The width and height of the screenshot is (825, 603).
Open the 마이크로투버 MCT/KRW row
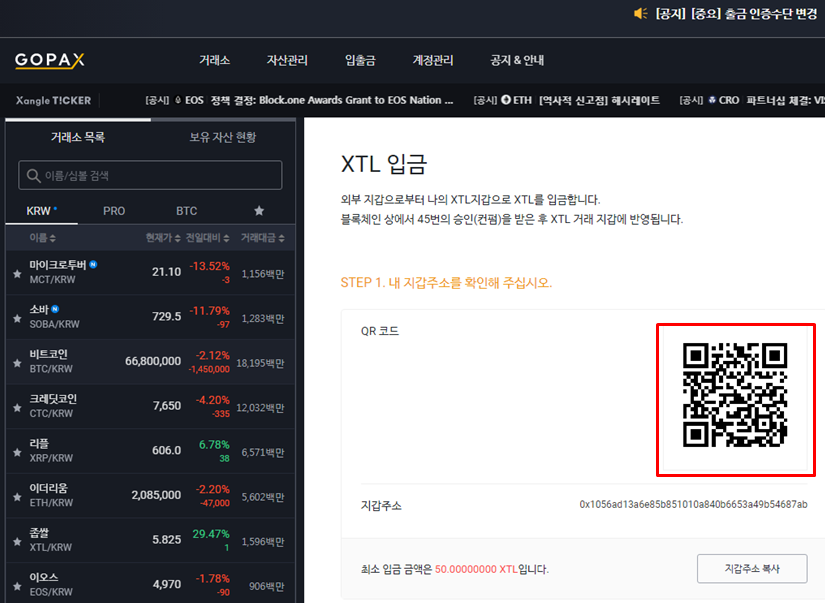point(150,273)
